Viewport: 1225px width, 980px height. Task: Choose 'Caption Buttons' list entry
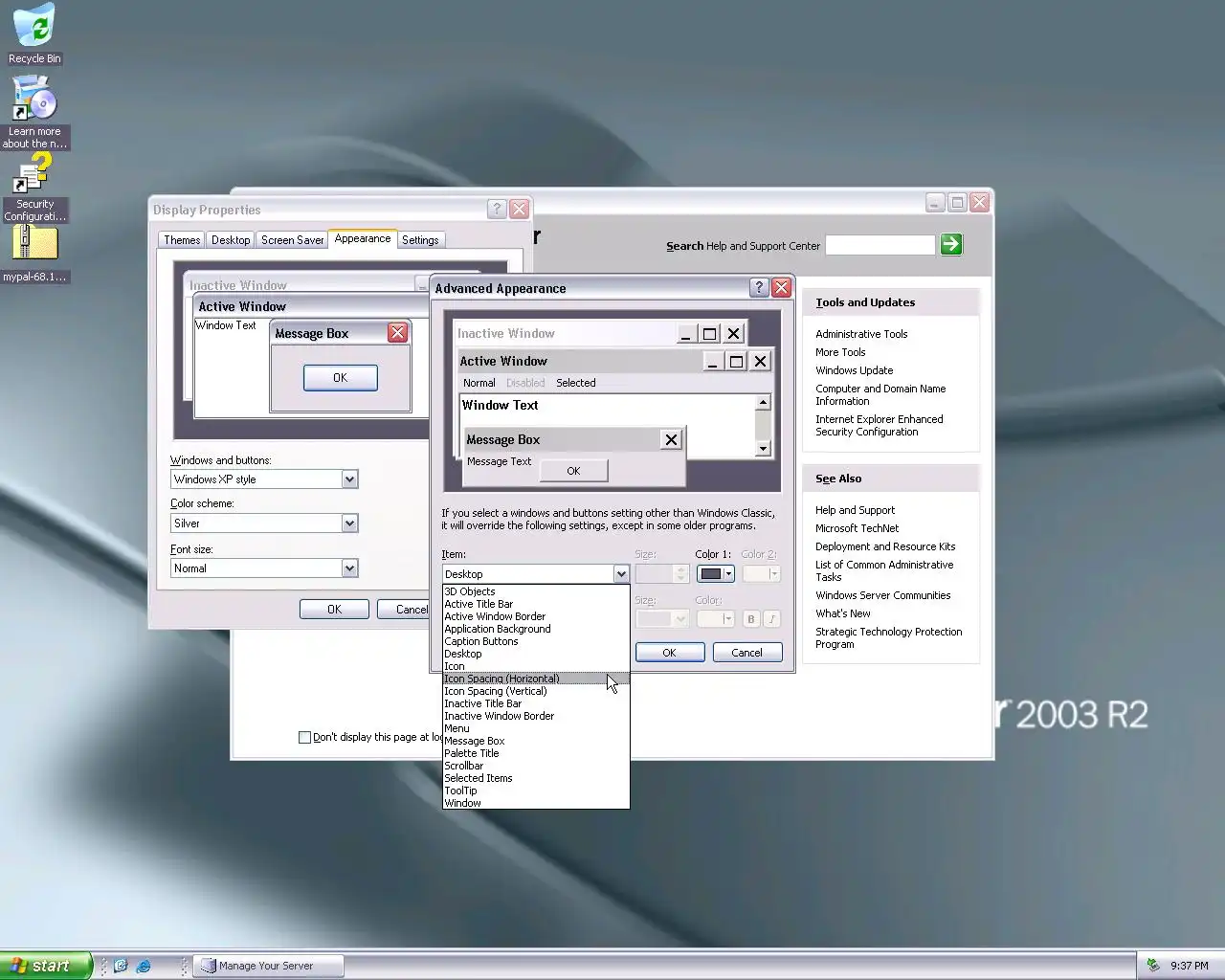(536, 641)
